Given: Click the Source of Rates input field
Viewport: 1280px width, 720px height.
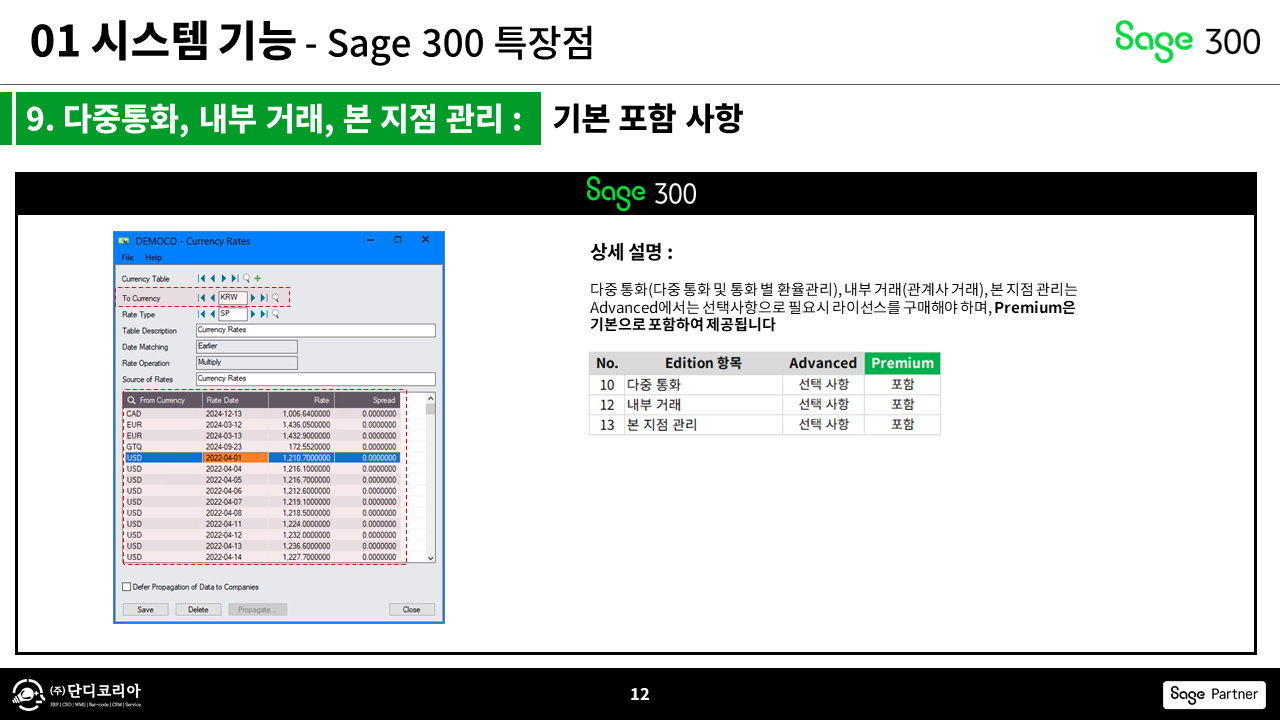Looking at the screenshot, I should pyautogui.click(x=316, y=379).
